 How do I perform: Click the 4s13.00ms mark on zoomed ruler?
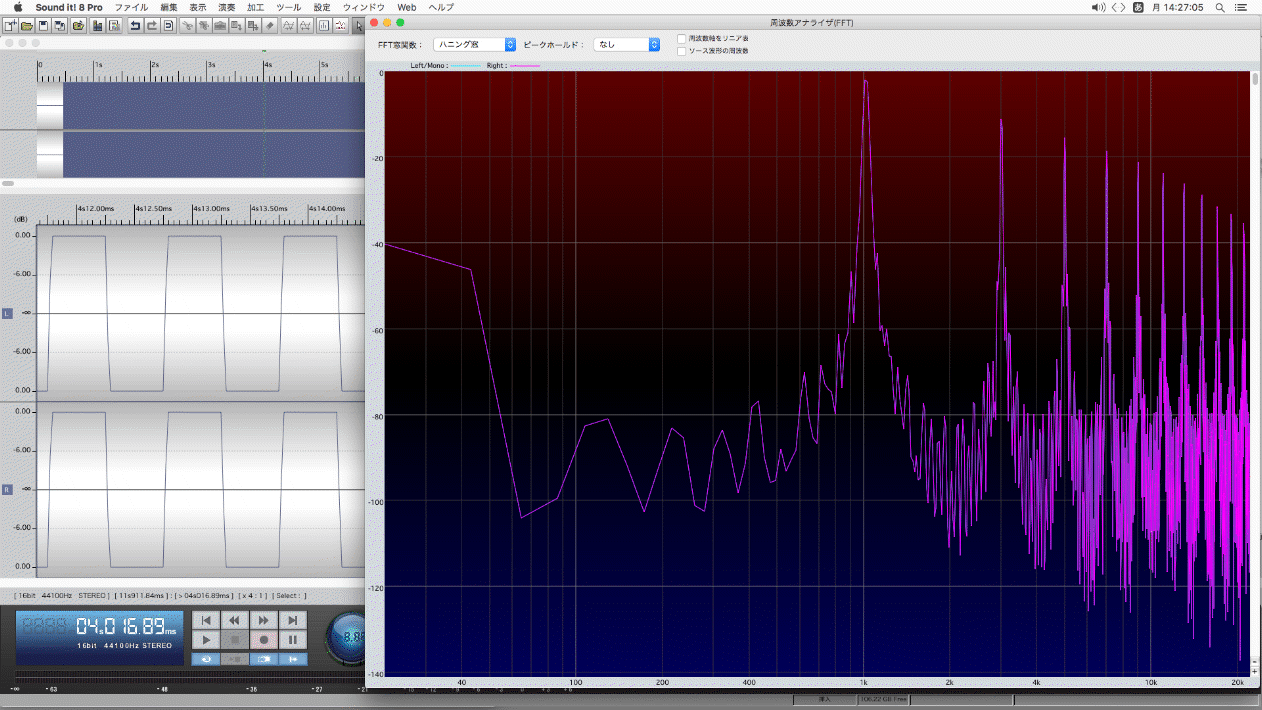210,208
